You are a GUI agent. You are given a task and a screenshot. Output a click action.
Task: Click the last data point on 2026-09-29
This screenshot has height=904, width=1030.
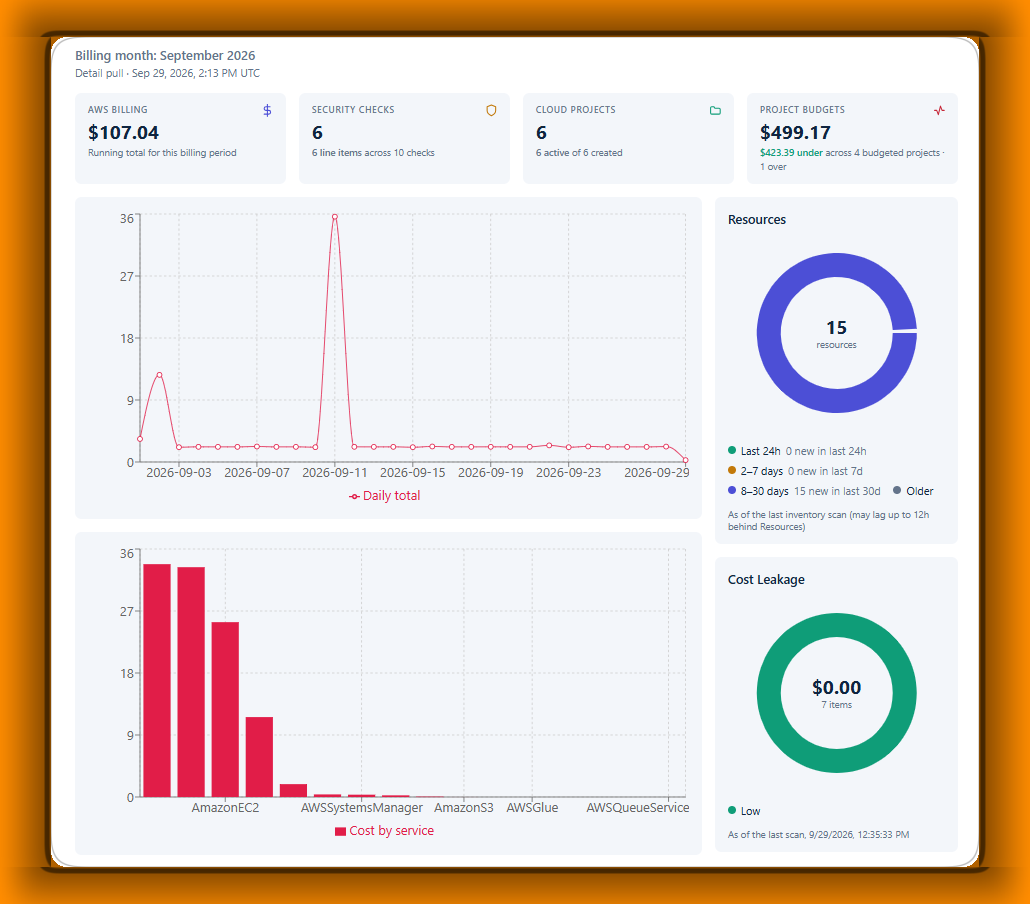point(685,460)
